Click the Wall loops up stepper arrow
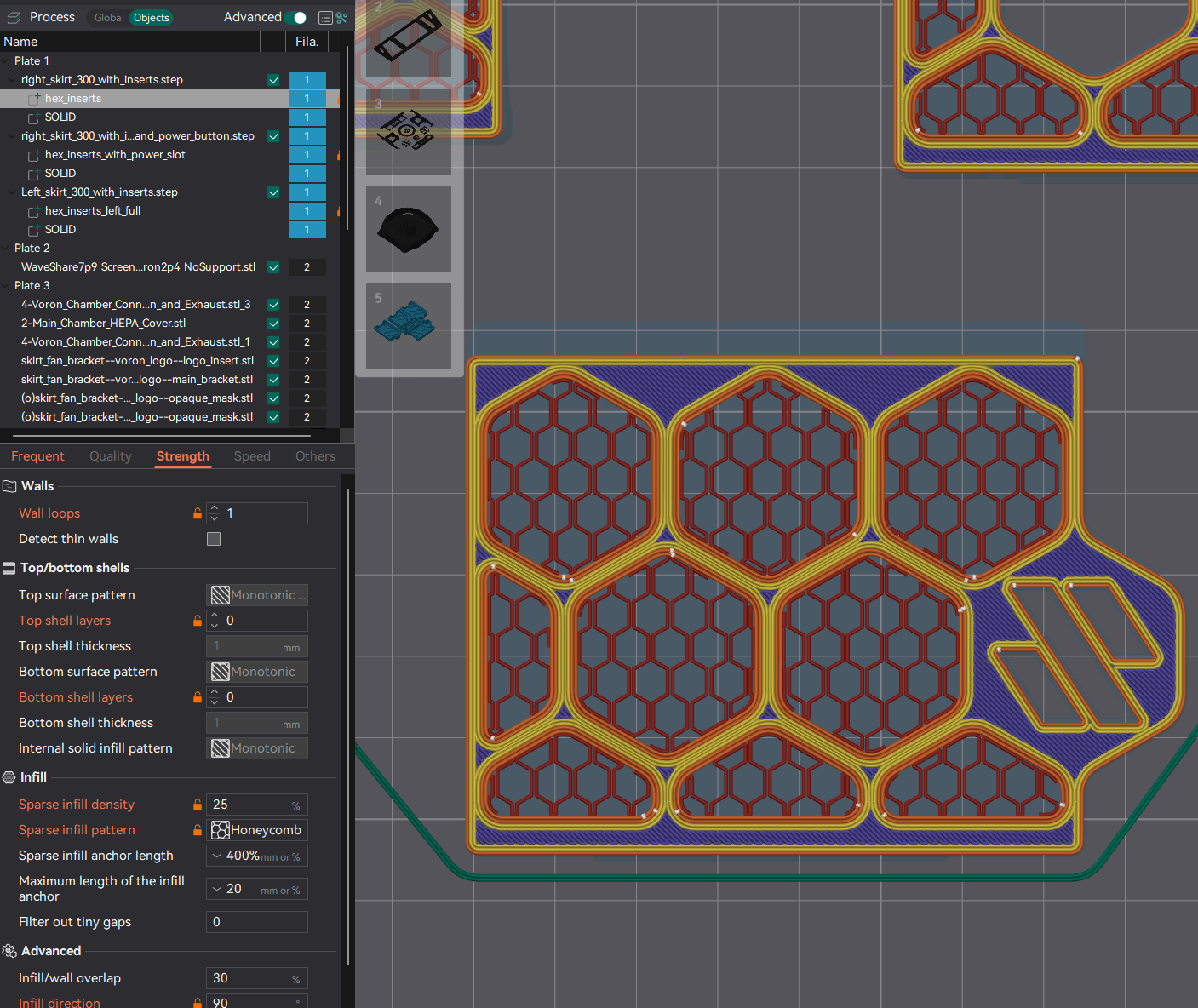This screenshot has height=1008, width=1198. click(x=215, y=509)
